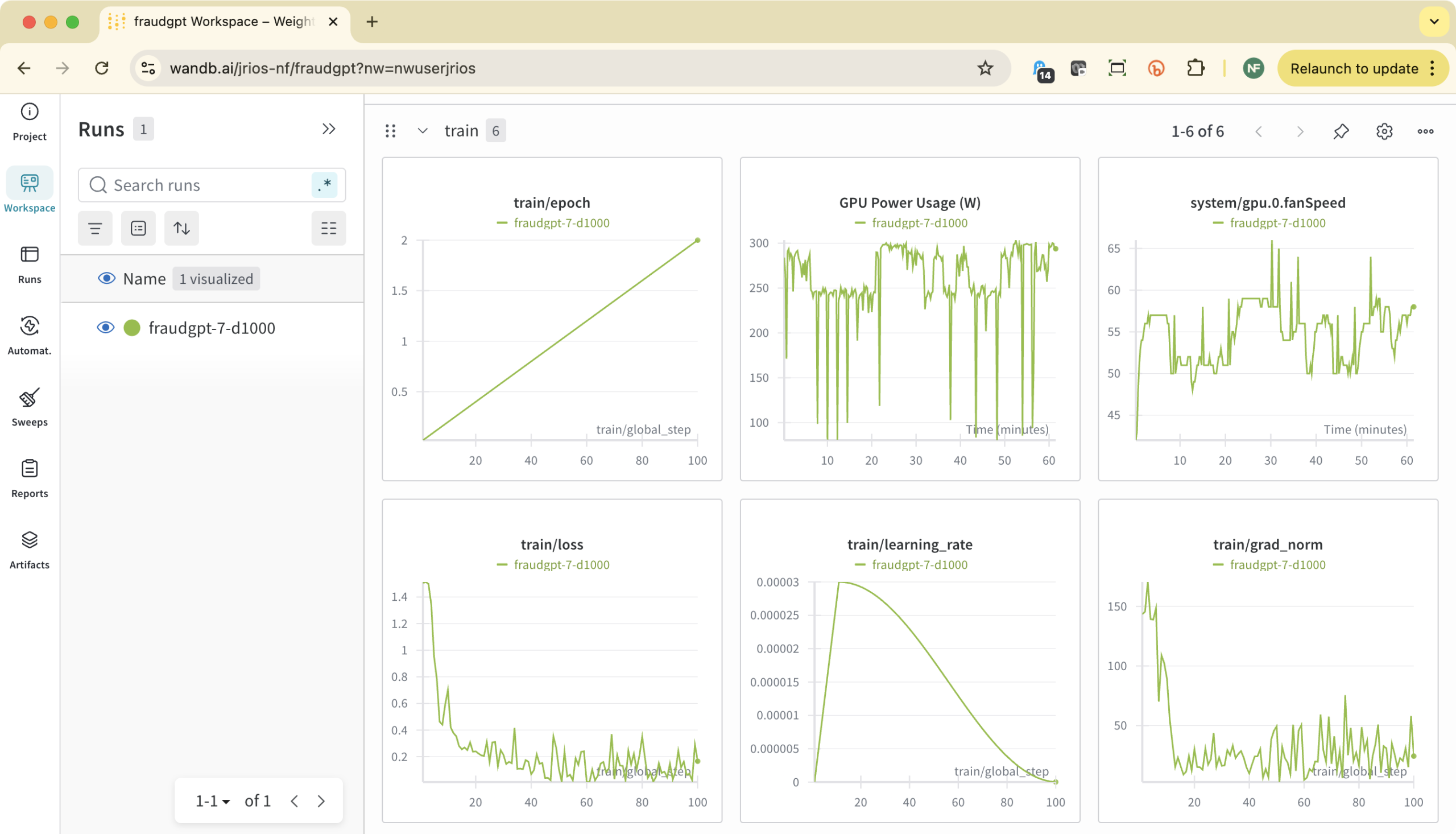Toggle visibility of fraudgpt-7-d1000 run
The height and width of the screenshot is (834, 1456).
(105, 328)
